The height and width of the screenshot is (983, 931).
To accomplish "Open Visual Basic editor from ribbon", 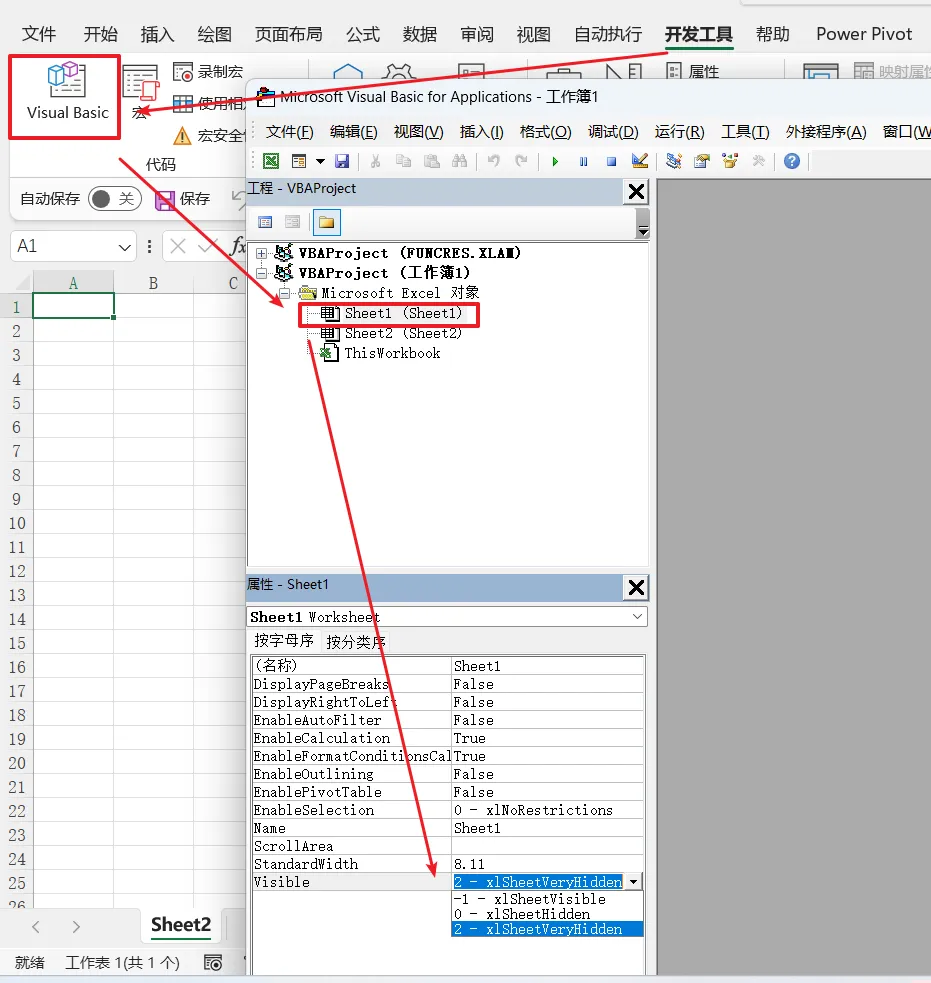I will tap(65, 96).
